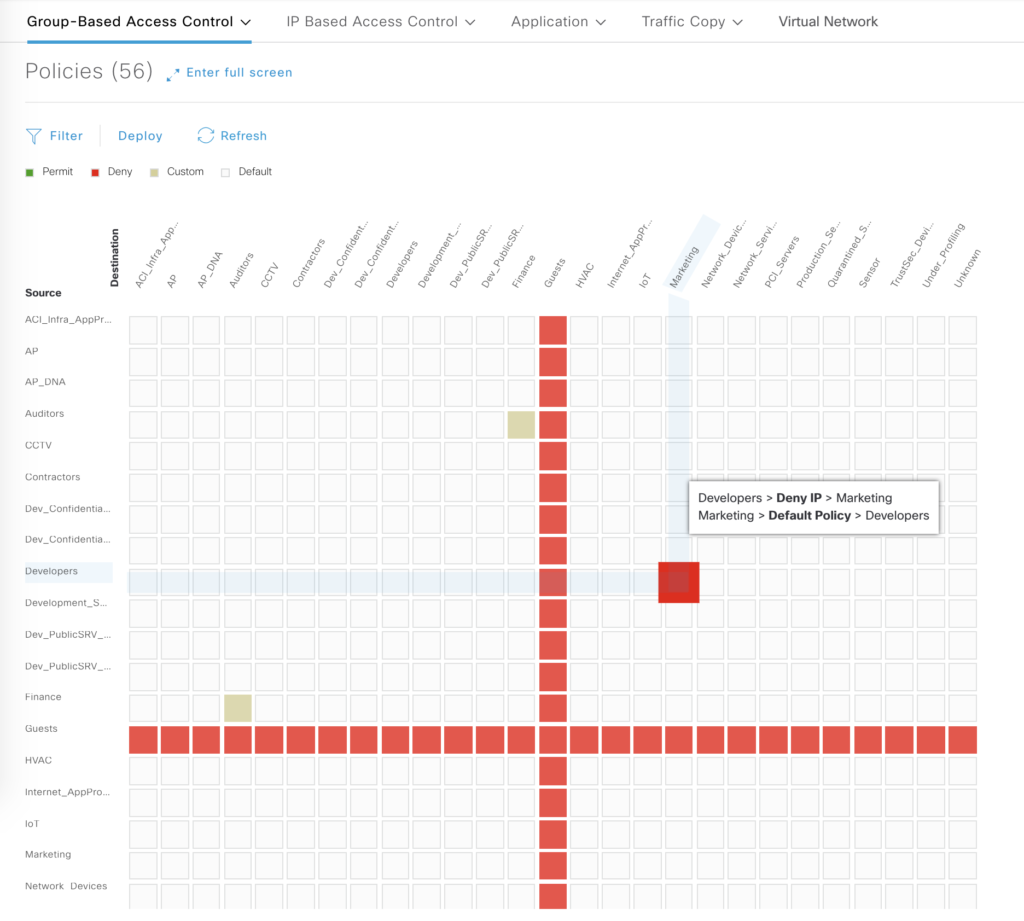Click the Refresh circular arrows icon
Viewport: 1024px width, 921px height.
tap(206, 136)
